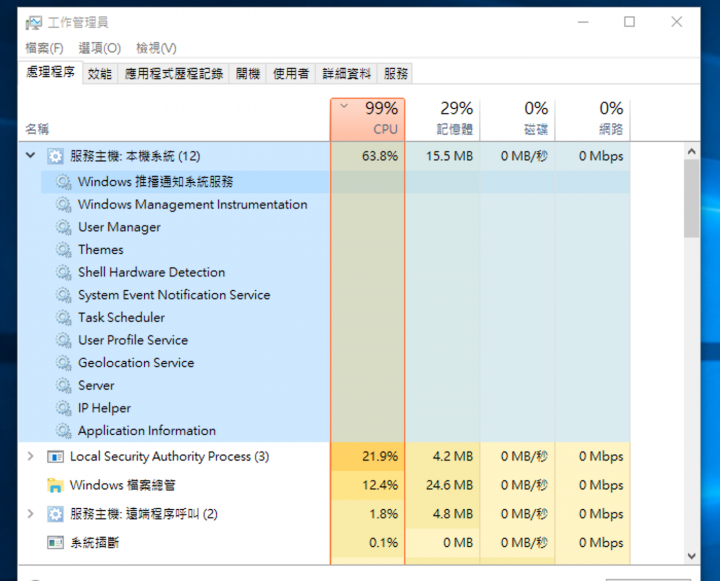This screenshot has width=720, height=581.
Task: Click the 12.4% CPU value
Action: tap(380, 485)
